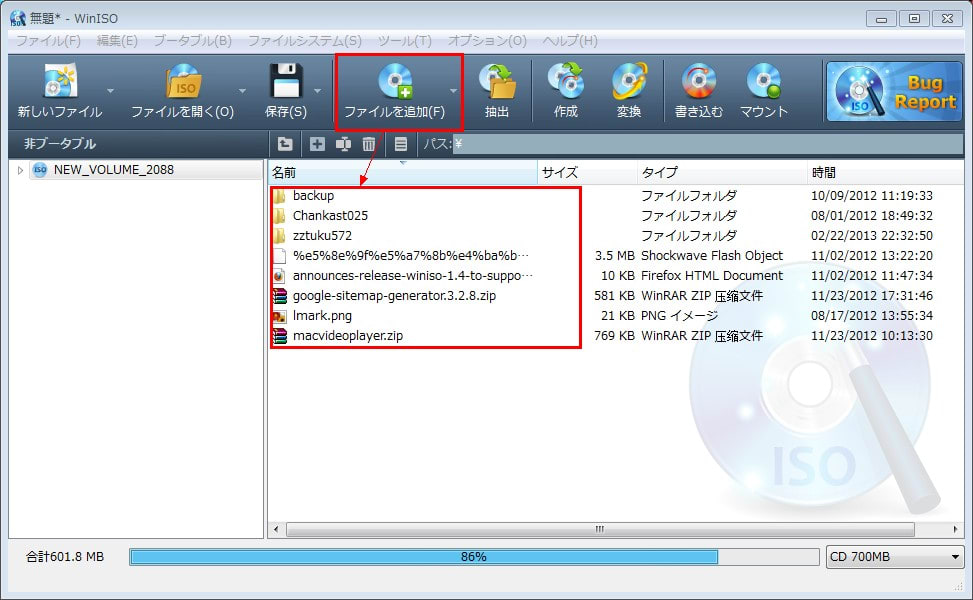Click the macvideoplayer.zip archive icon

280,336
